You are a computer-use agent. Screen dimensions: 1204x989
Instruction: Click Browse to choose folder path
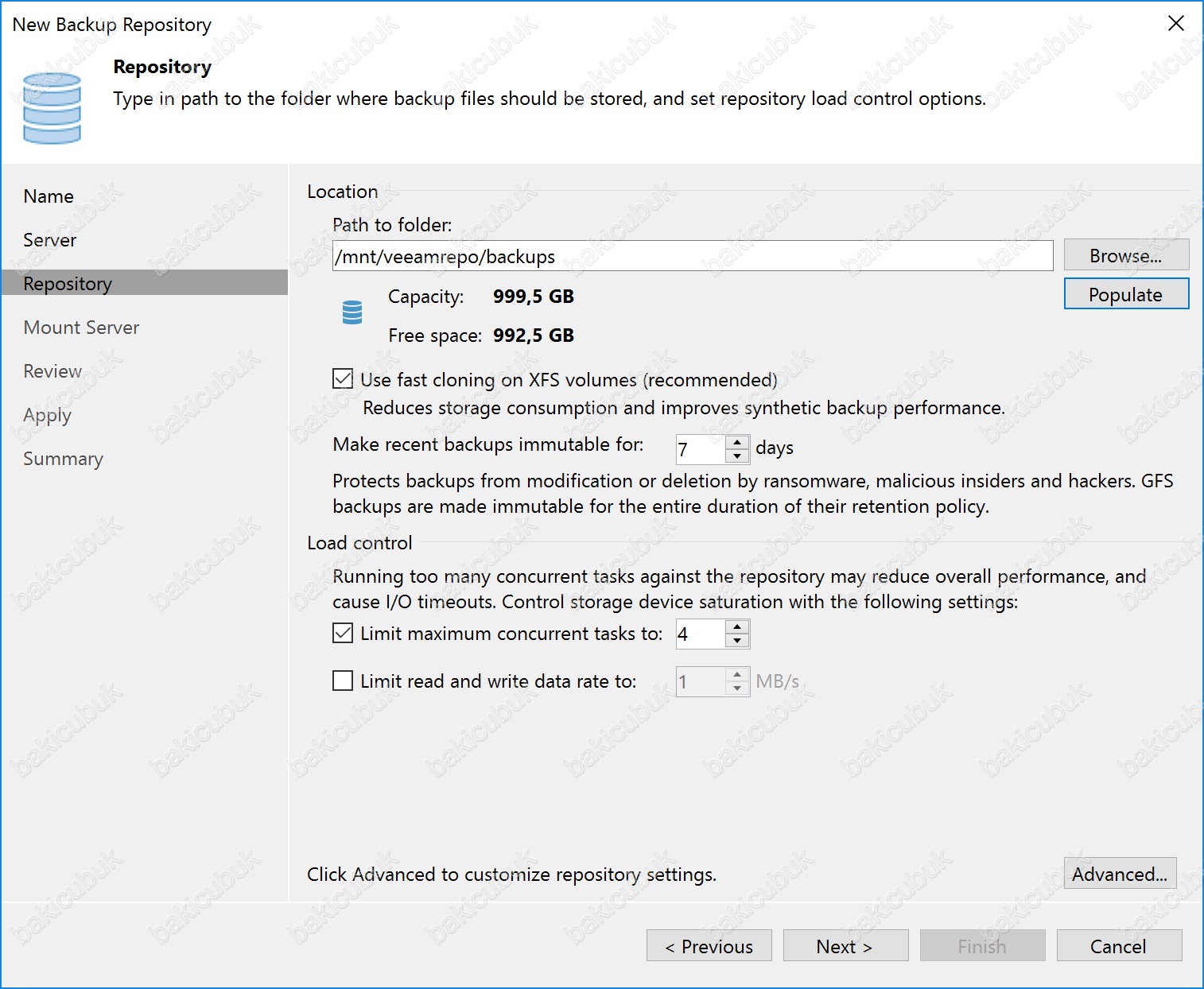point(1125,256)
